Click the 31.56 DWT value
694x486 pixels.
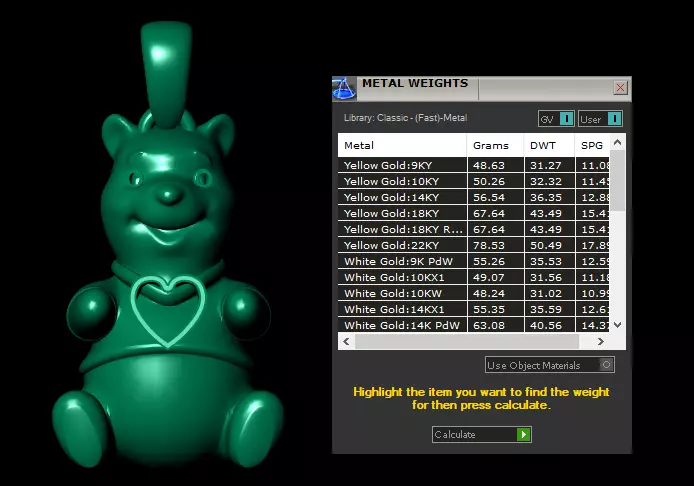coord(546,277)
